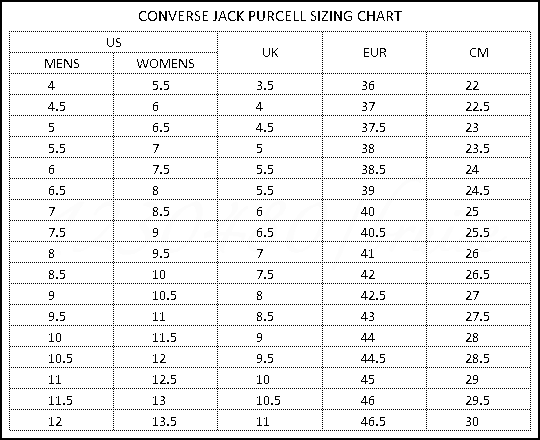540x440 pixels.
Task: Select the 26.5 CM cell
Action: 479,274
